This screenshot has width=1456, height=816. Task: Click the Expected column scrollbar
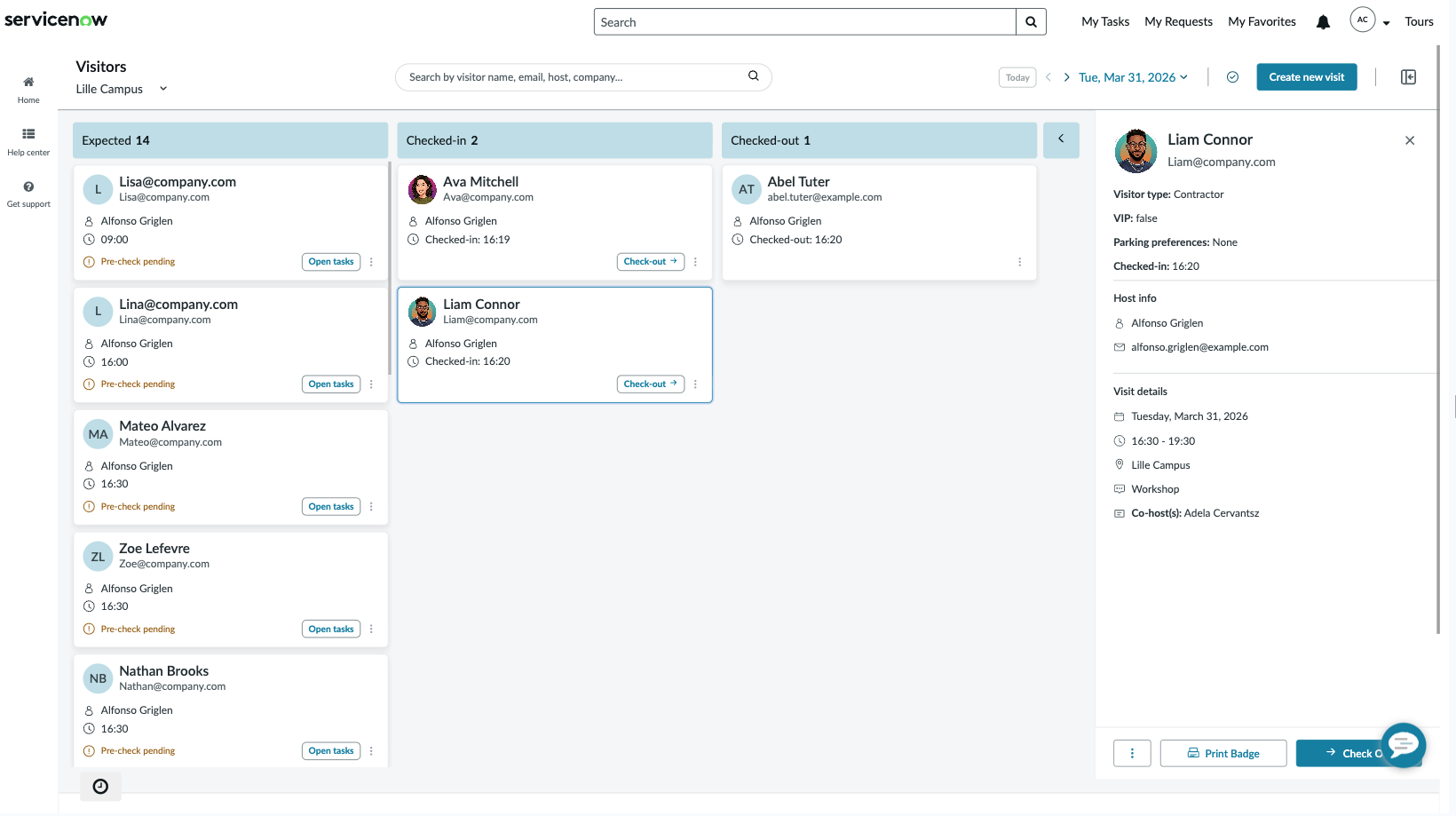[390, 268]
